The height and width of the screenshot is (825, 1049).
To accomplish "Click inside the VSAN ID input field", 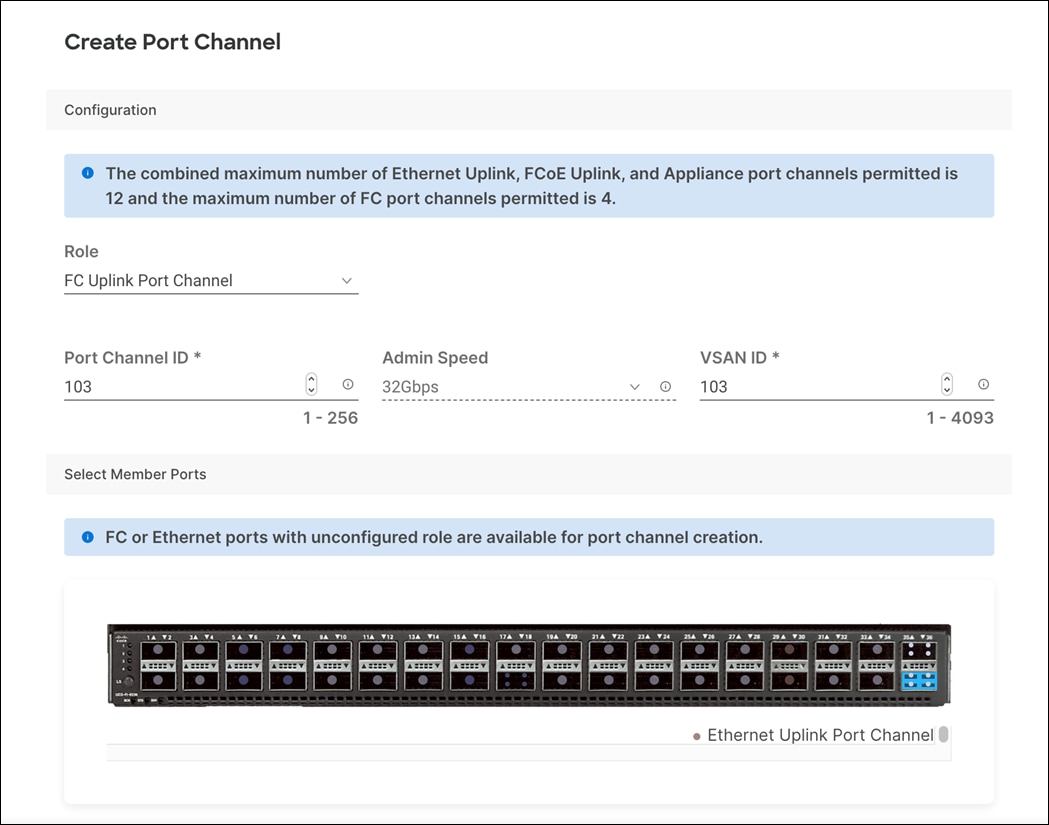I will click(x=800, y=386).
